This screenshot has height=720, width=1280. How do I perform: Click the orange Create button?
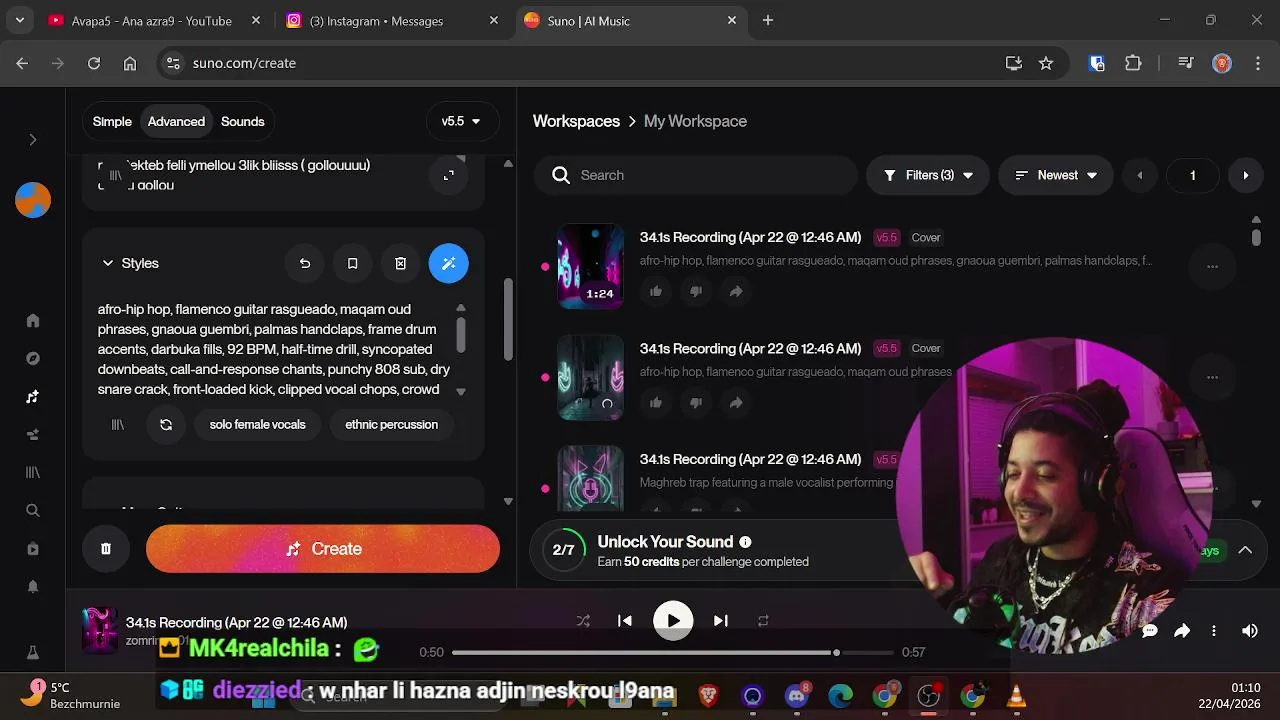tap(323, 549)
